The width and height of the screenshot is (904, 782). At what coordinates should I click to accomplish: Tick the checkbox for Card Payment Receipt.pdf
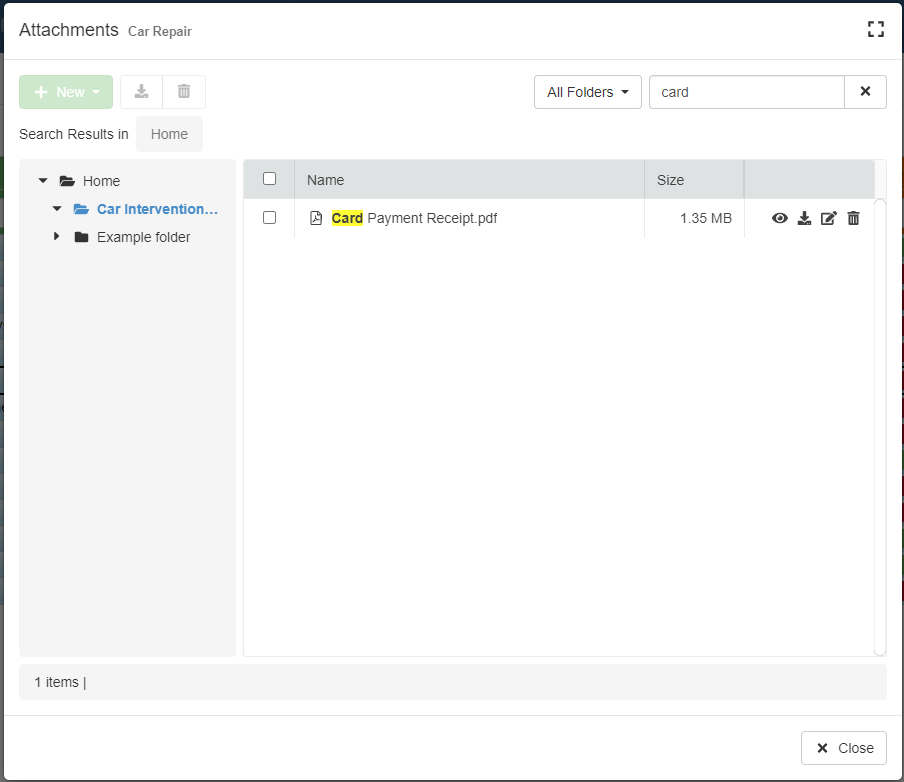point(269,218)
